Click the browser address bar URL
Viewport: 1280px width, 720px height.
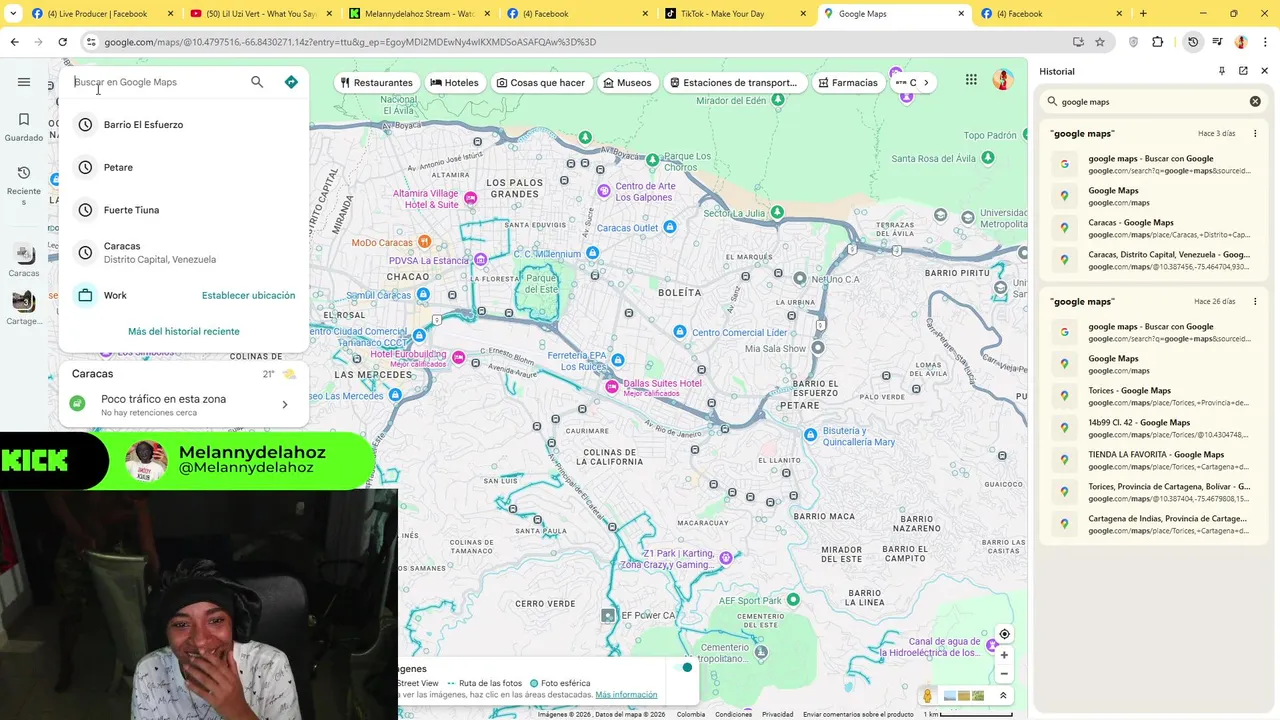pos(350,42)
